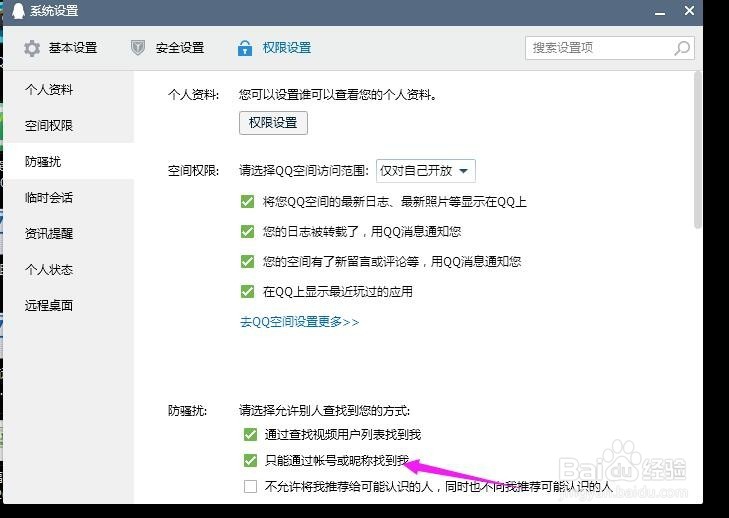
Task: Click the 个人资料: section label
Action: [x=193, y=95]
